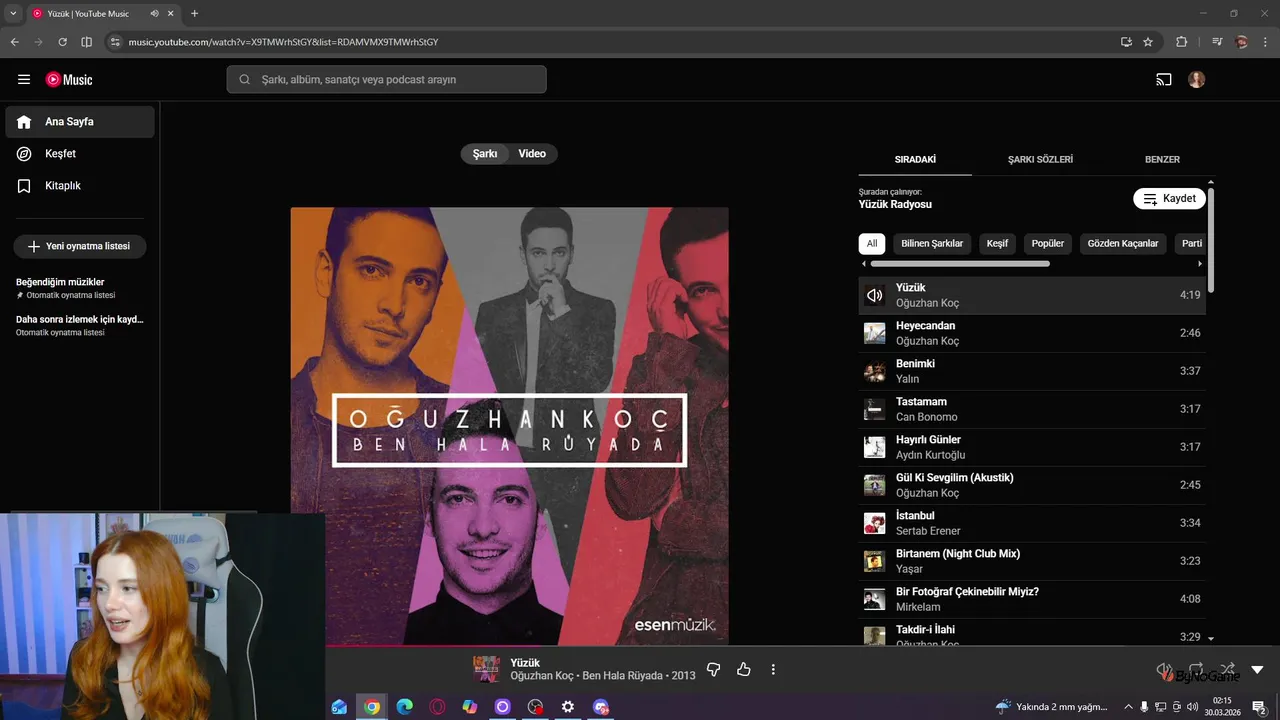Play Gül Ki Sevgilim (Akustik)
This screenshot has height=720, width=1280.
1032,485
